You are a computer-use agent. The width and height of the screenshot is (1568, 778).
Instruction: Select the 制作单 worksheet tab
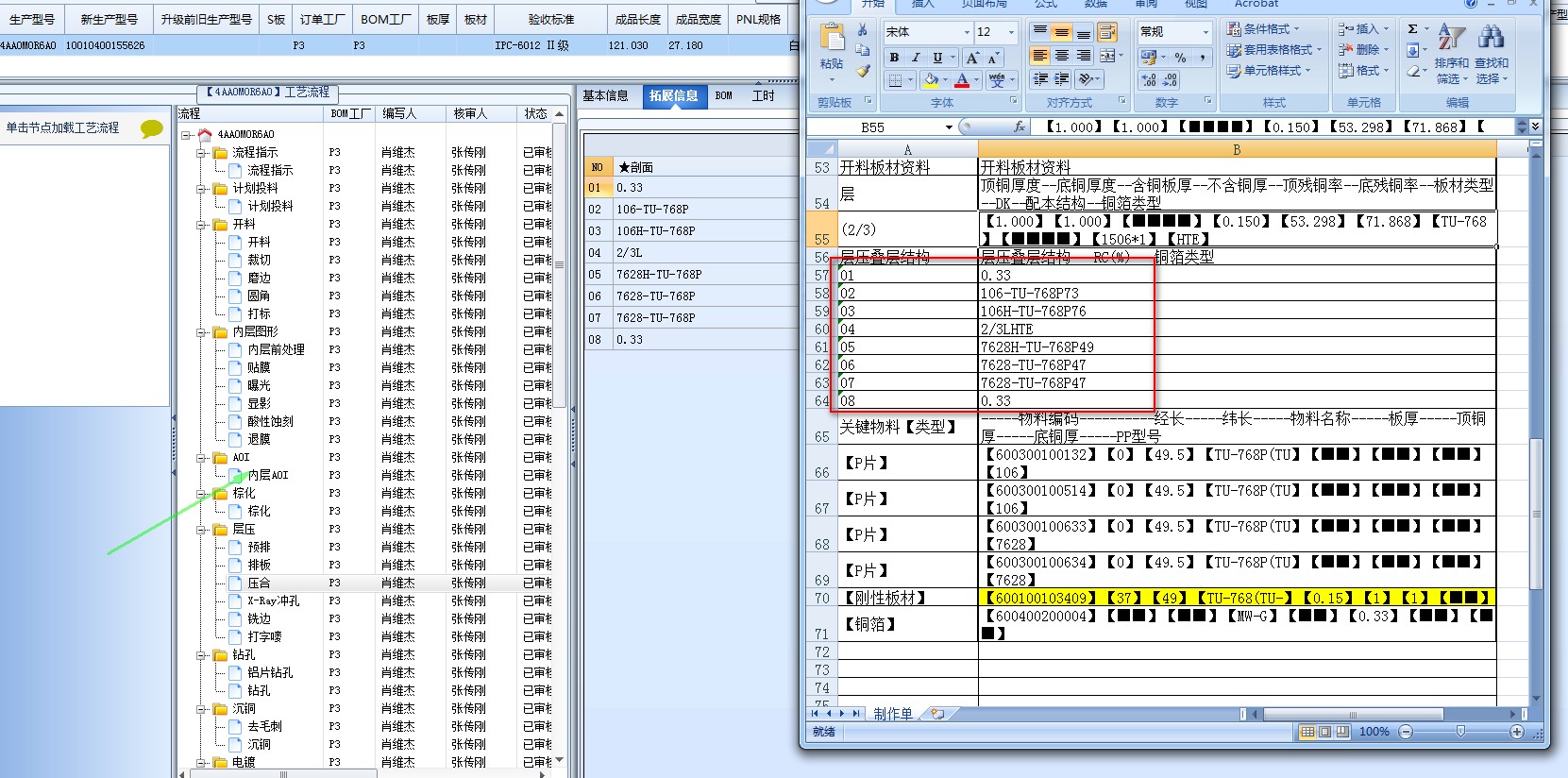coord(893,714)
